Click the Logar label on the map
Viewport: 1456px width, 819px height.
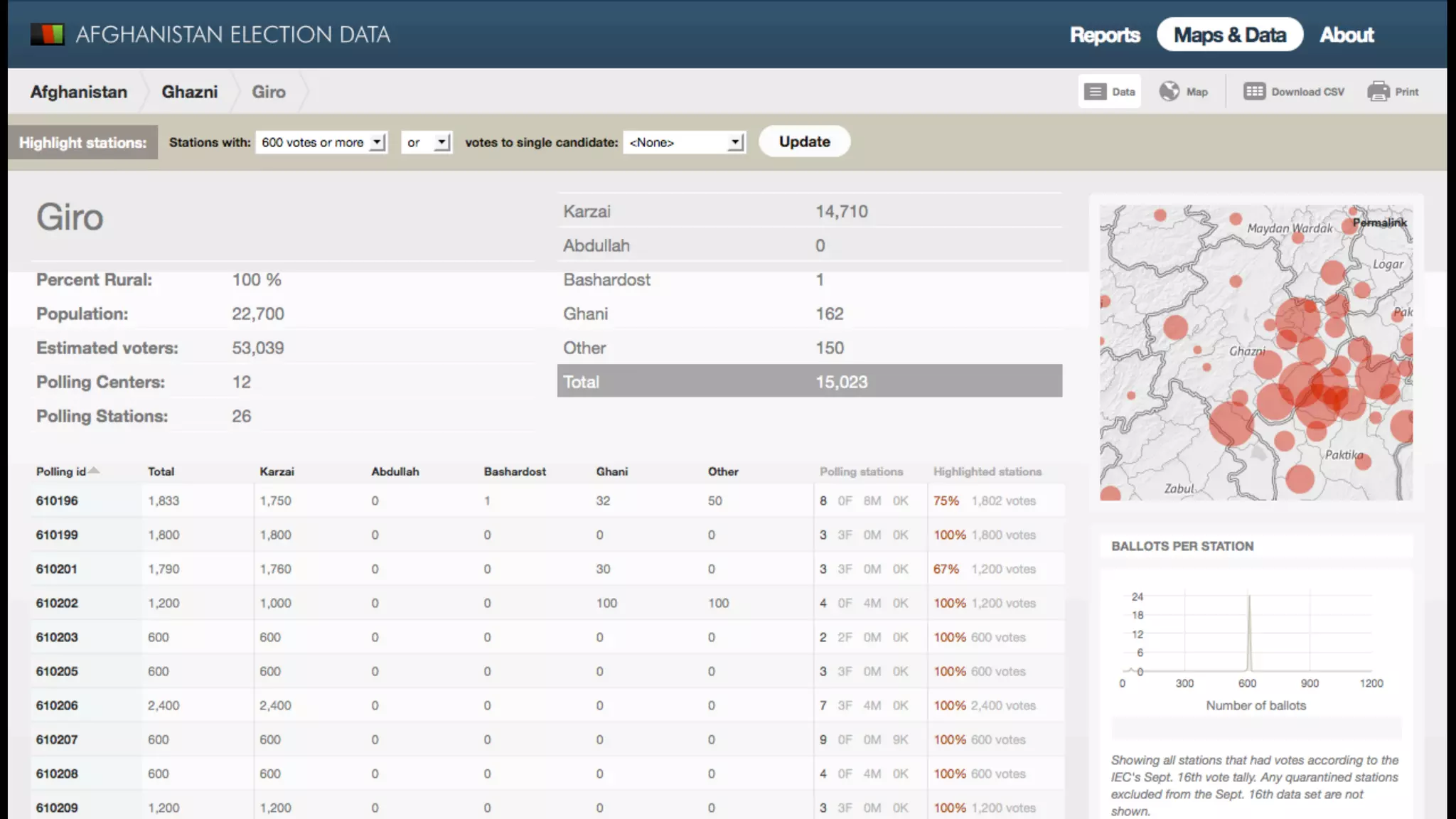(1388, 264)
